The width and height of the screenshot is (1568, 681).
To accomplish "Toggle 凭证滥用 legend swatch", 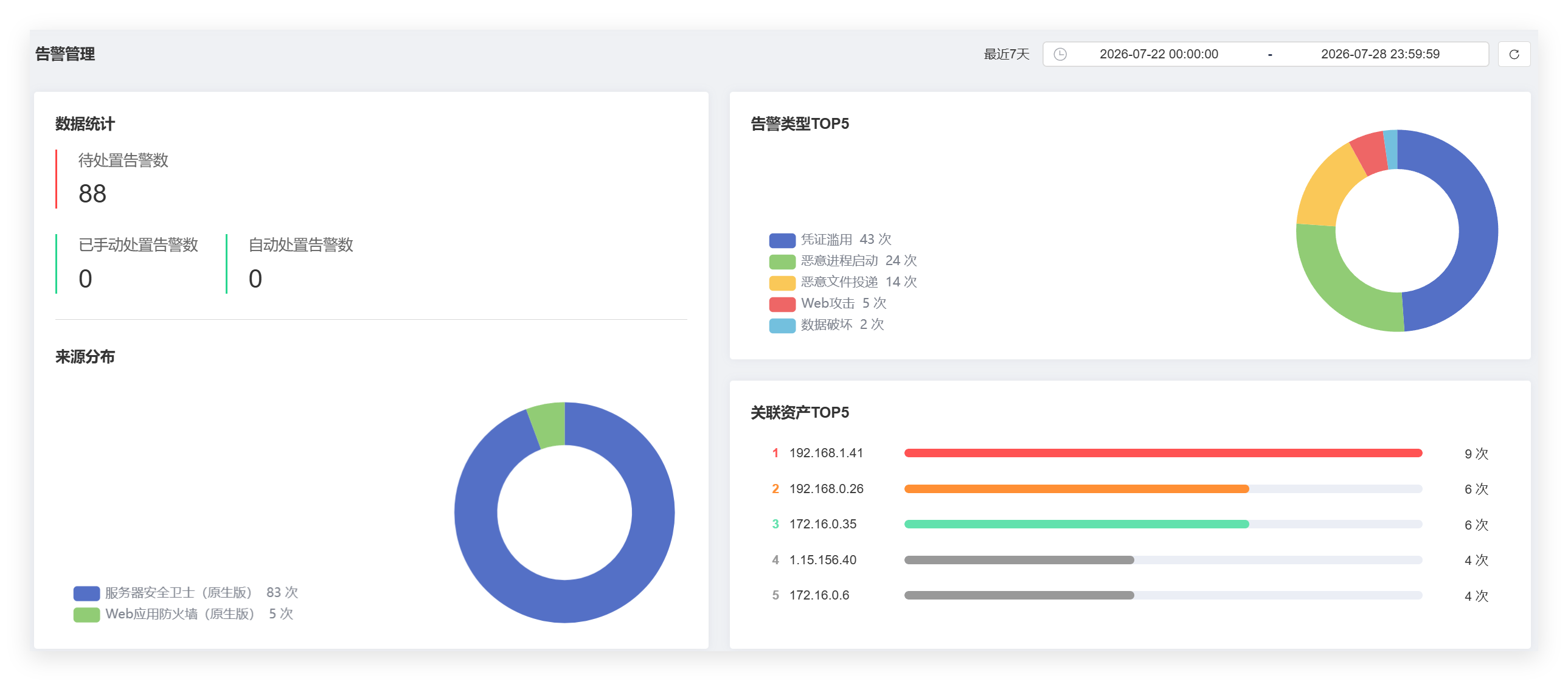I will click(782, 240).
